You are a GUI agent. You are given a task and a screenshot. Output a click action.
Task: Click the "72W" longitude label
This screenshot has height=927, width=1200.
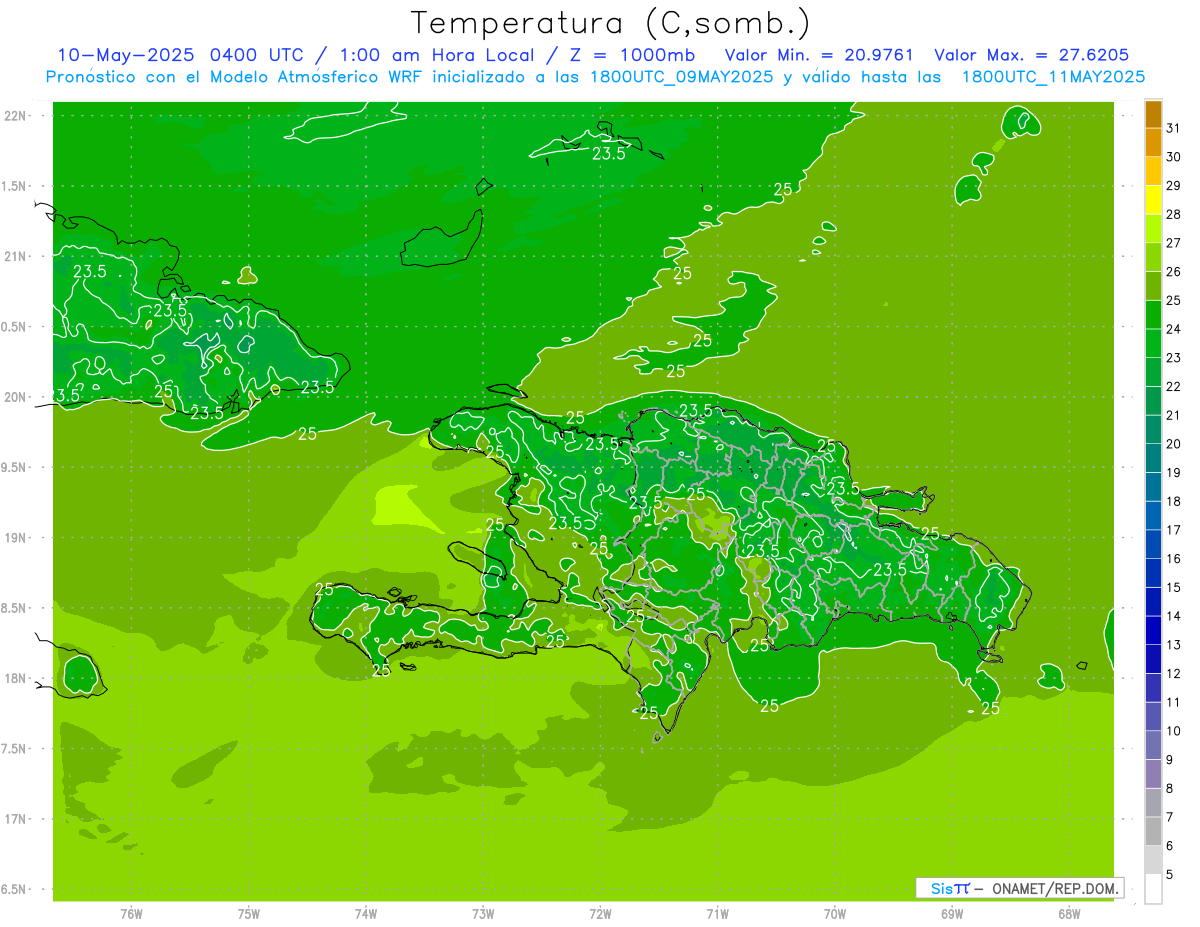click(601, 913)
